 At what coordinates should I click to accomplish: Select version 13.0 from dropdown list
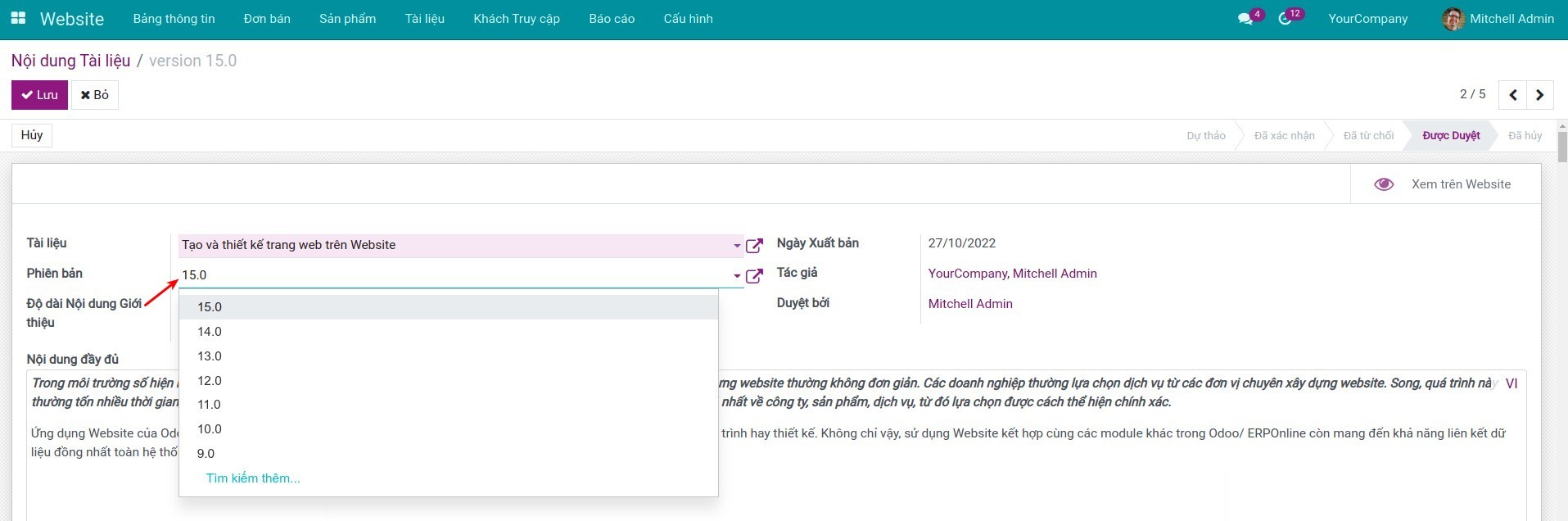coord(210,356)
